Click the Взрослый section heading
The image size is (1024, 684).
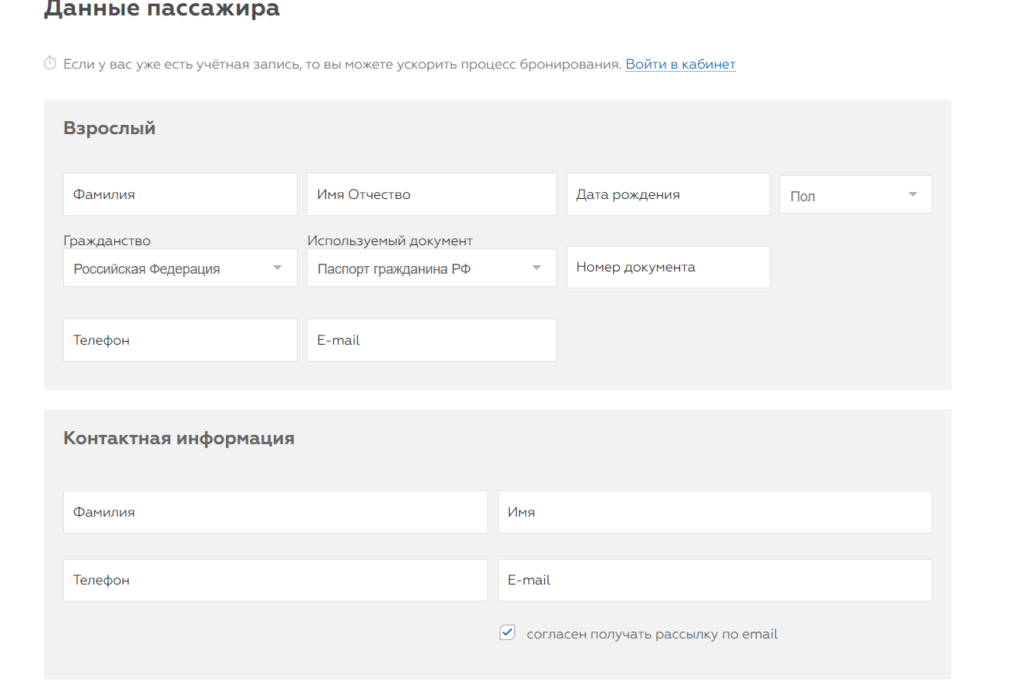109,128
